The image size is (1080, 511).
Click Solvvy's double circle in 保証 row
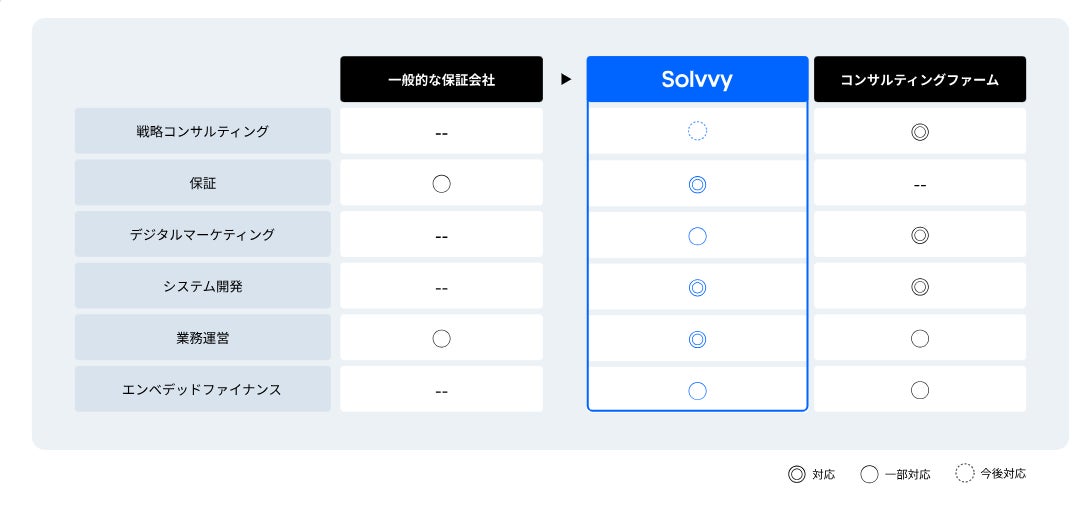[x=698, y=184]
